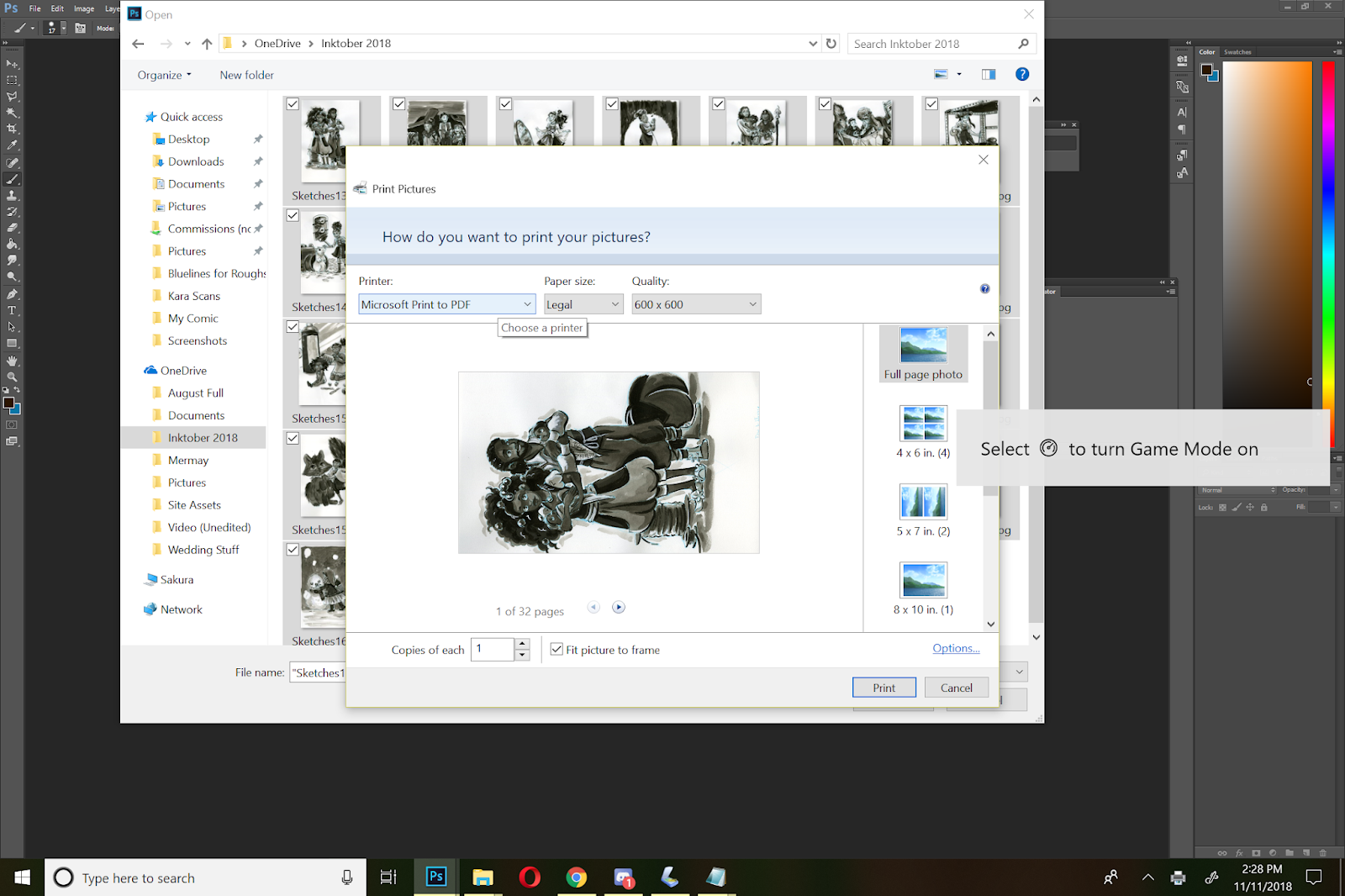Select the Polygonal Lasso tool

click(x=12, y=97)
